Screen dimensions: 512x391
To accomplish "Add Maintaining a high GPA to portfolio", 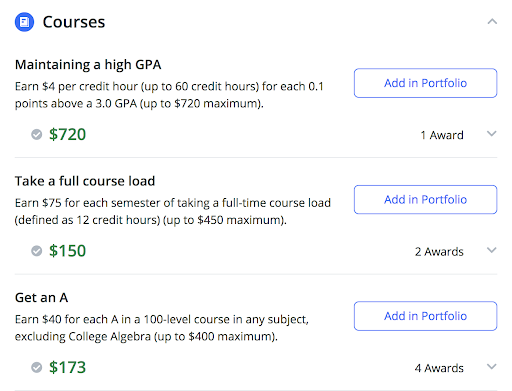I will pos(425,83).
